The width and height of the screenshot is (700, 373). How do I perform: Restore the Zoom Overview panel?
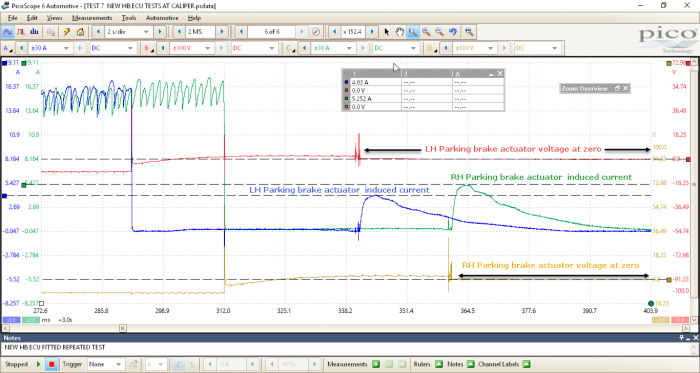pos(617,88)
